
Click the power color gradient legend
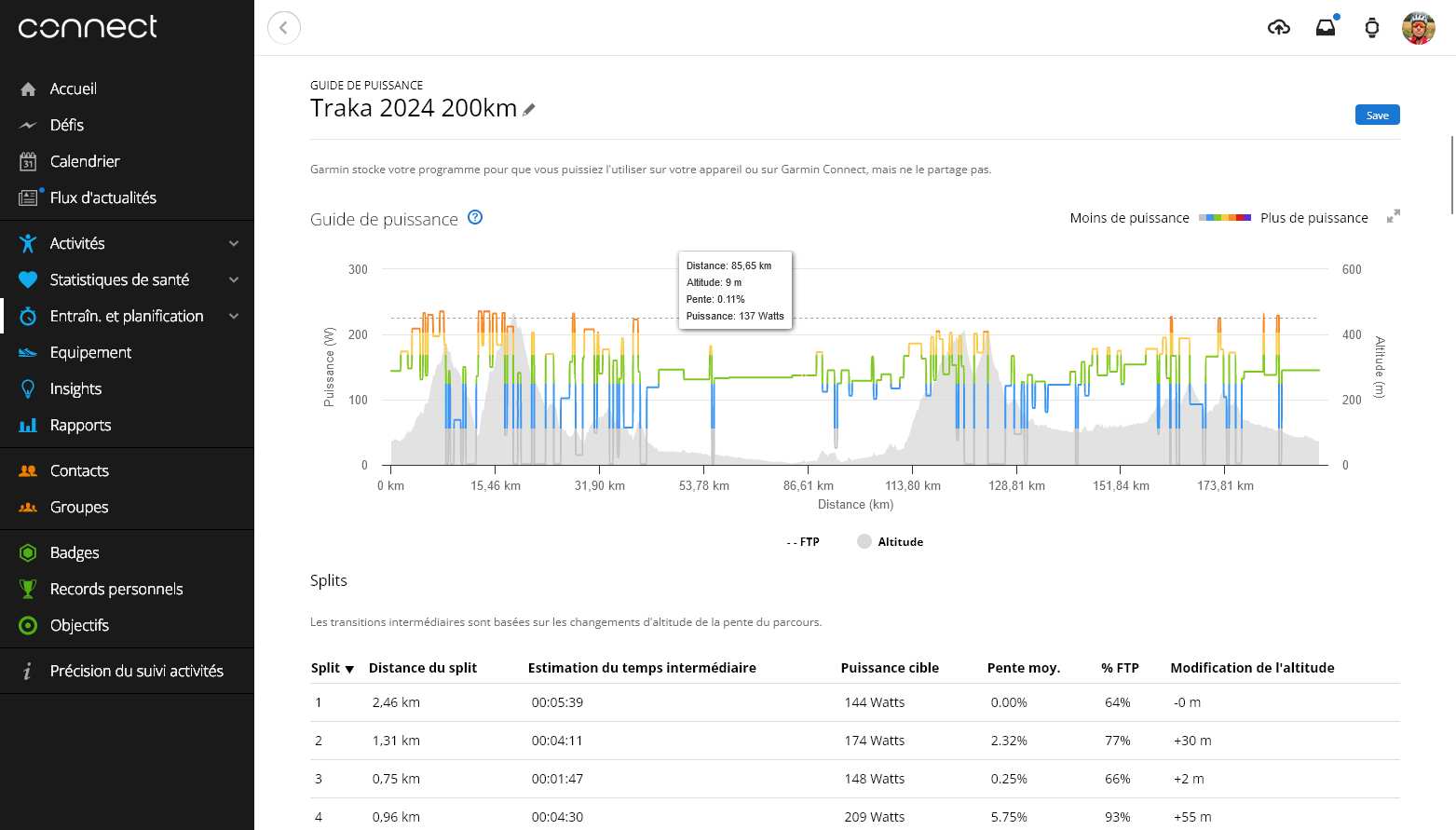point(1225,217)
